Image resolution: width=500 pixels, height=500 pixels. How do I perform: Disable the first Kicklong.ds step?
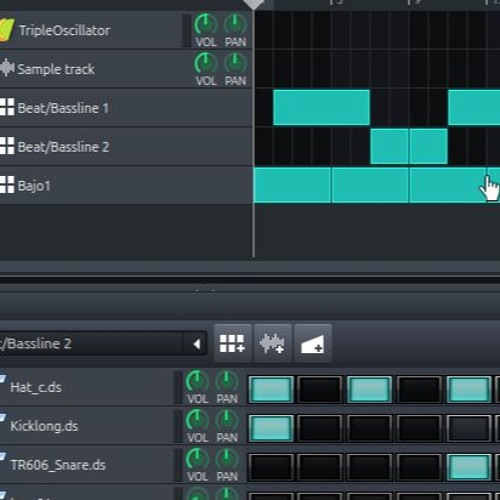pos(271,428)
